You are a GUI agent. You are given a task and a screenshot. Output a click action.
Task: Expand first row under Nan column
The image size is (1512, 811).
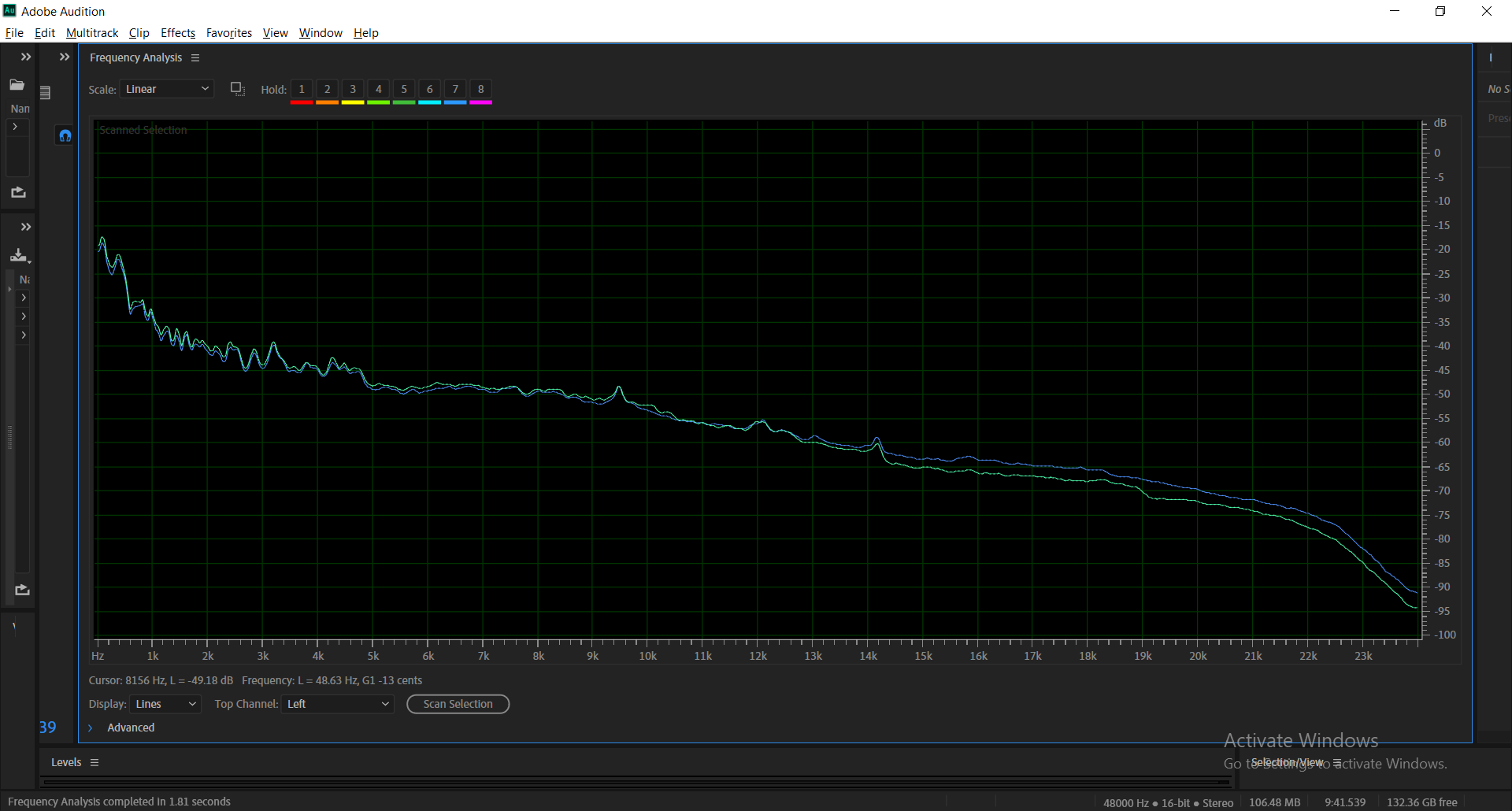click(15, 127)
